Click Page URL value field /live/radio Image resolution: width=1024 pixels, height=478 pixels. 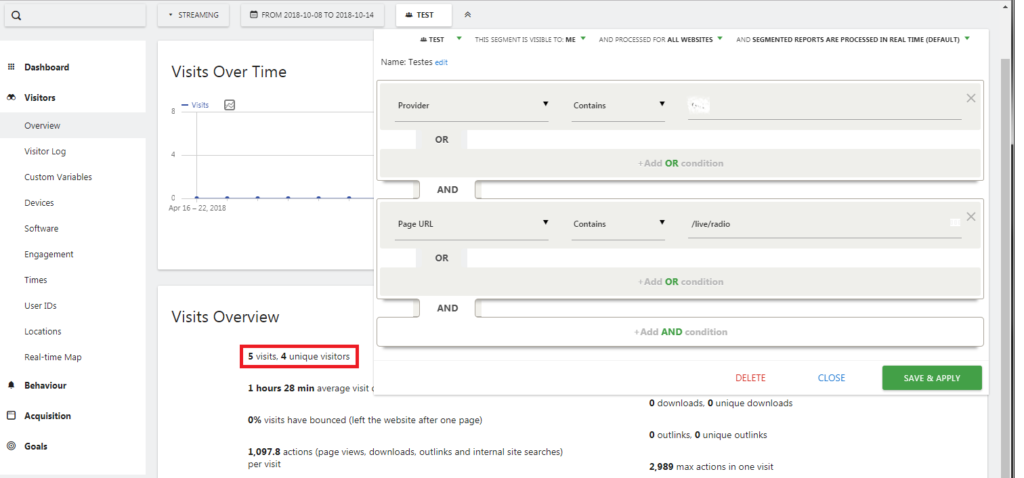824,224
